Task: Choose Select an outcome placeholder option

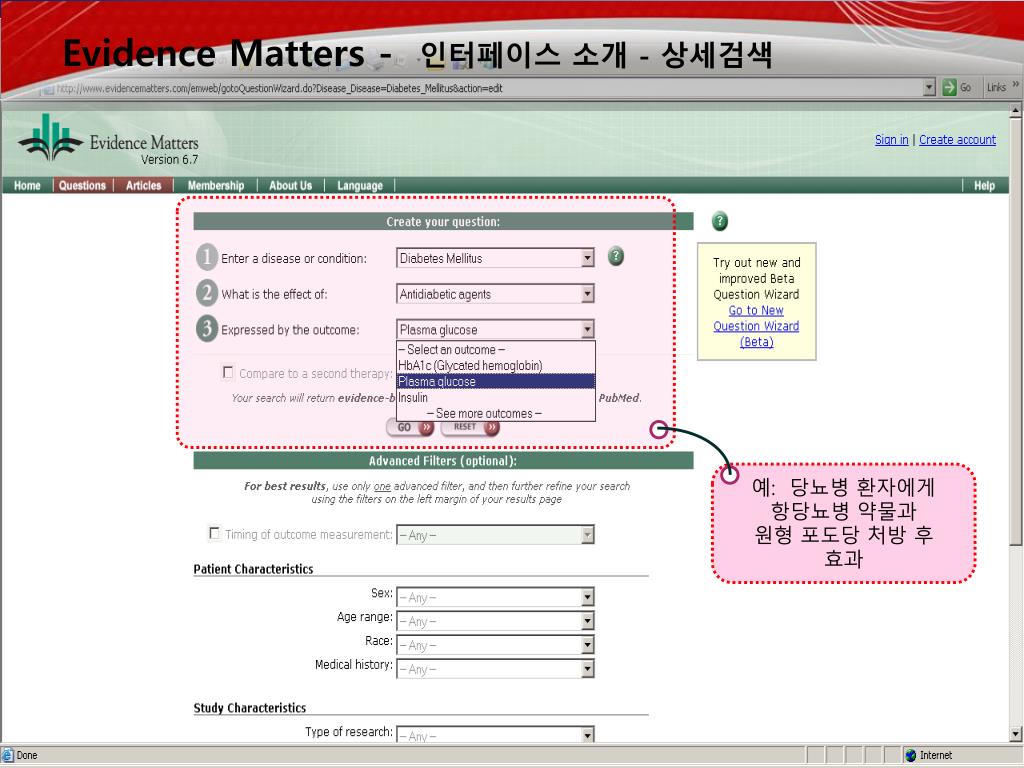Action: pos(496,349)
